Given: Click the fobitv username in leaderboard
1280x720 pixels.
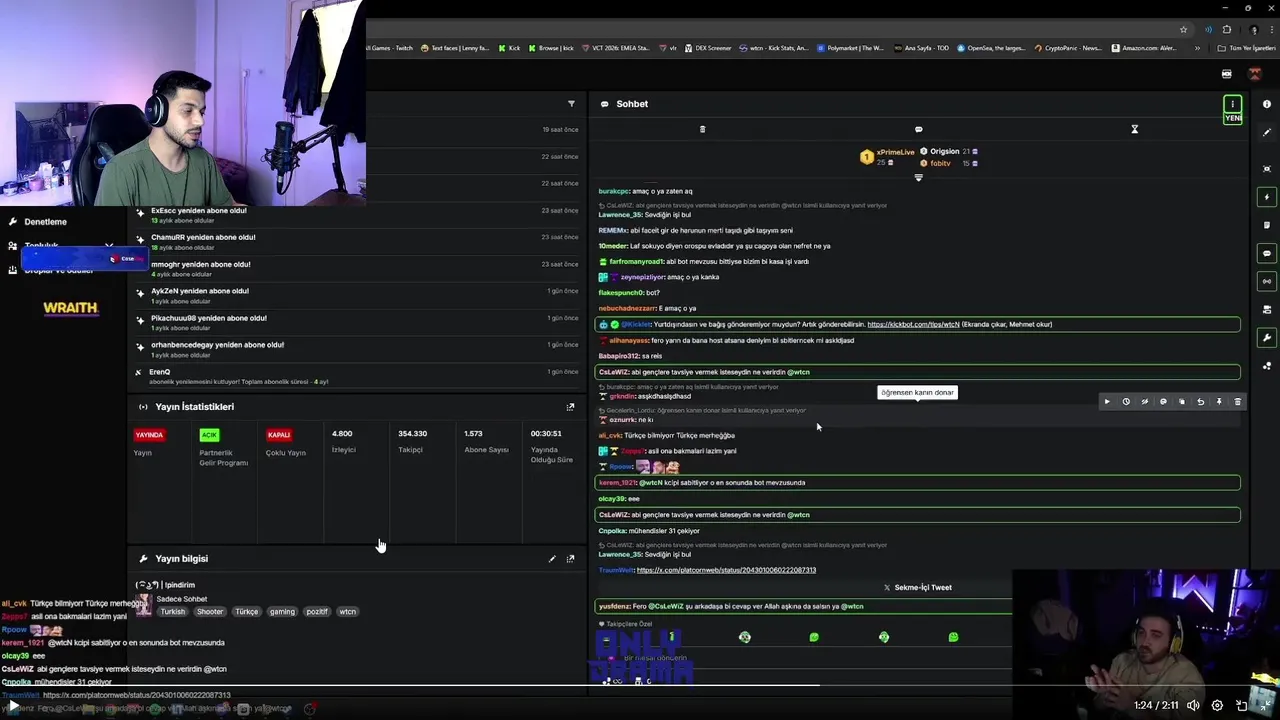Looking at the screenshot, I should [x=940, y=163].
